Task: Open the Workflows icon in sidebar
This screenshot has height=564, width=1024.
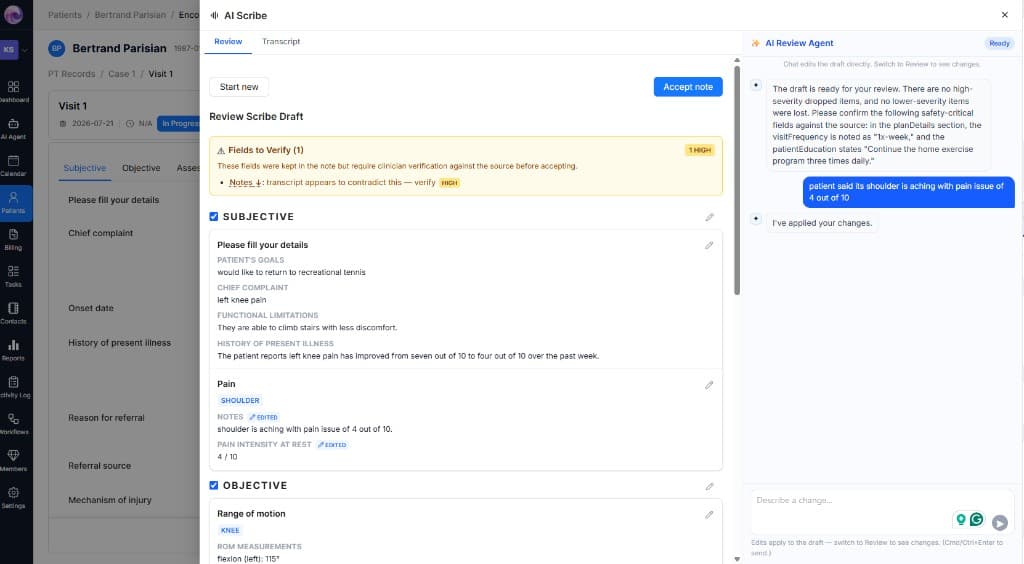Action: [13, 423]
